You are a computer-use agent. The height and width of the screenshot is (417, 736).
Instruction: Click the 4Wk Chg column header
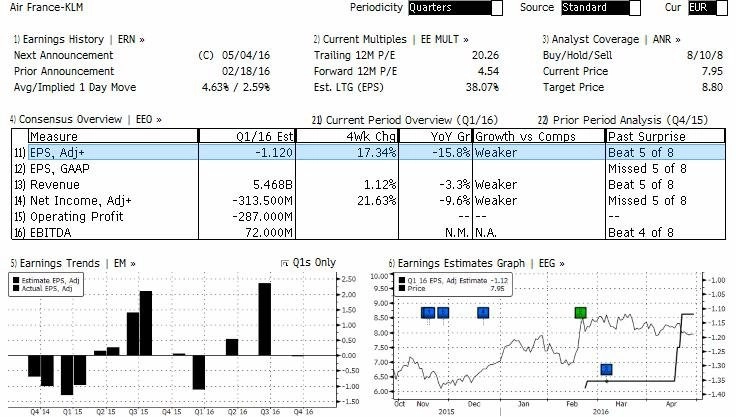click(347, 136)
